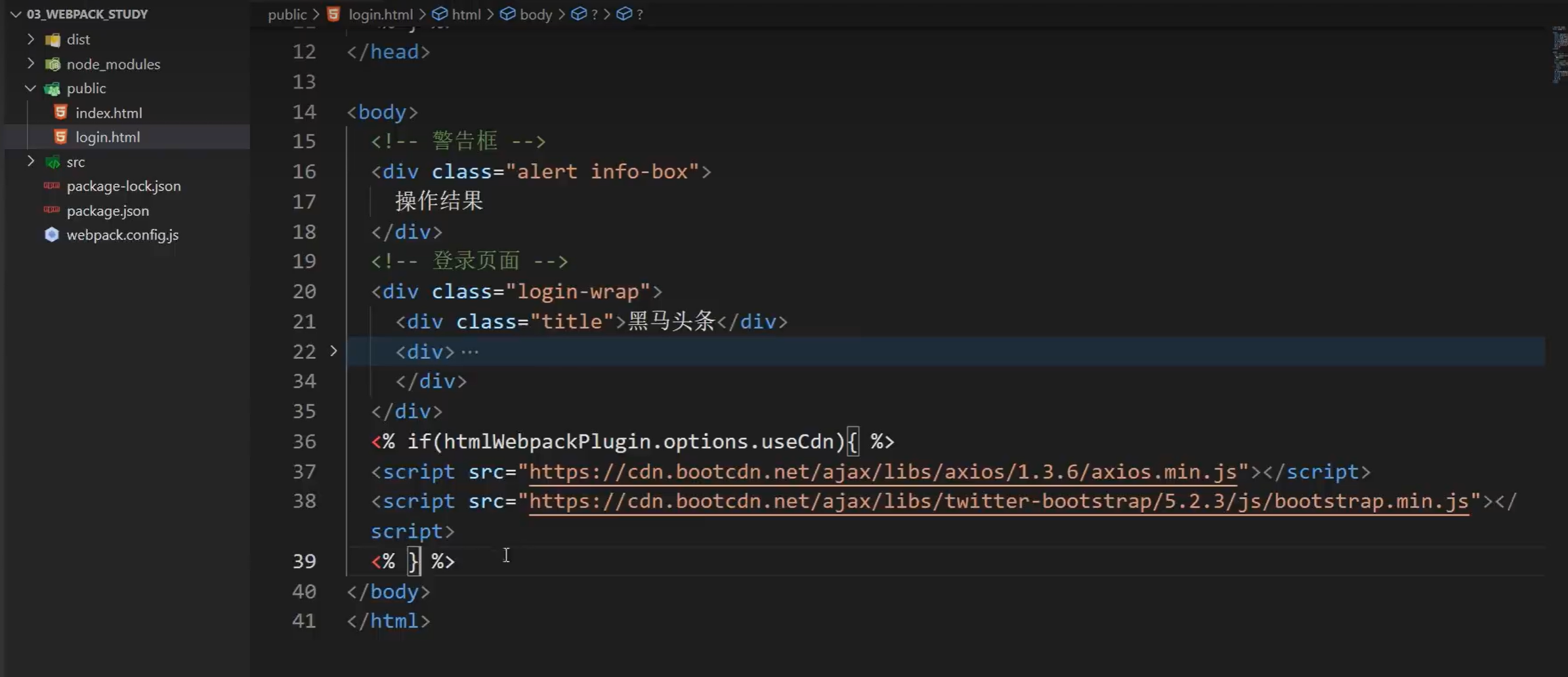Click the cube icon before html breadcrumb

point(440,14)
